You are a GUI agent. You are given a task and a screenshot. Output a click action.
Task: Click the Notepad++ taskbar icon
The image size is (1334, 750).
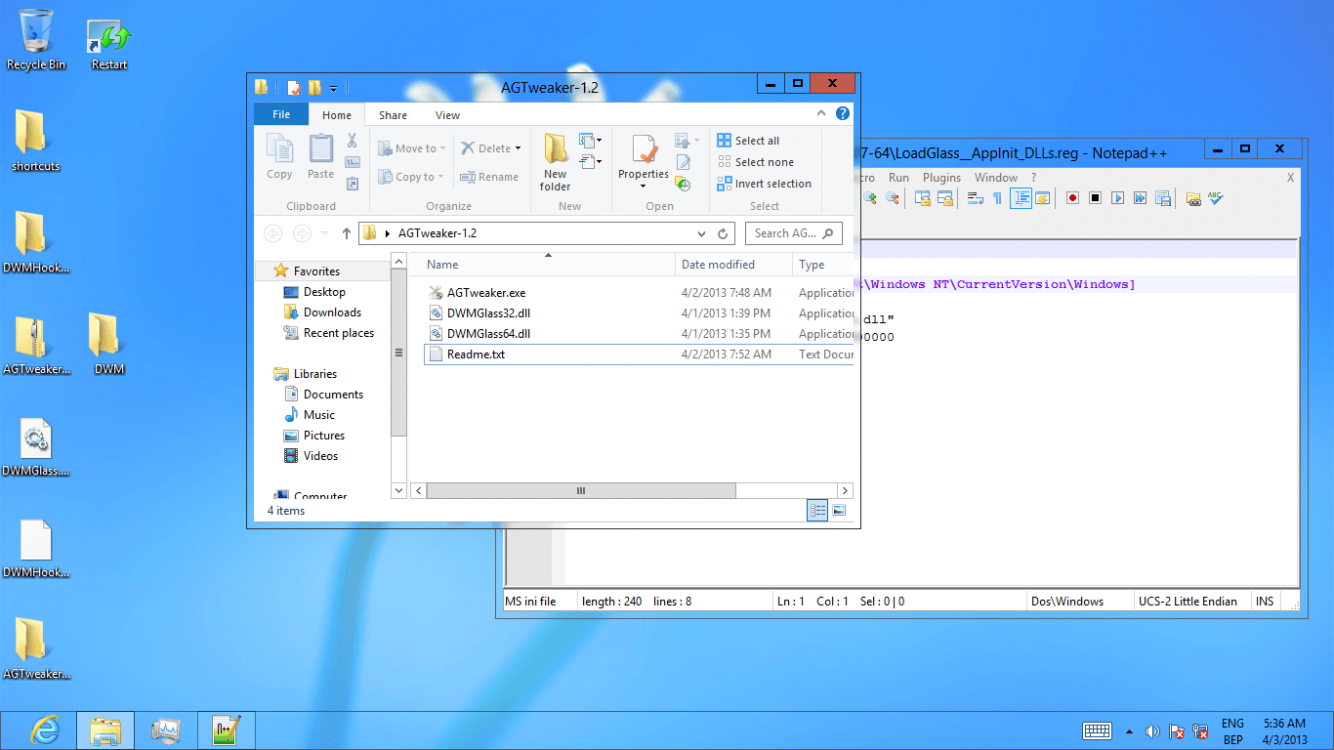(226, 731)
